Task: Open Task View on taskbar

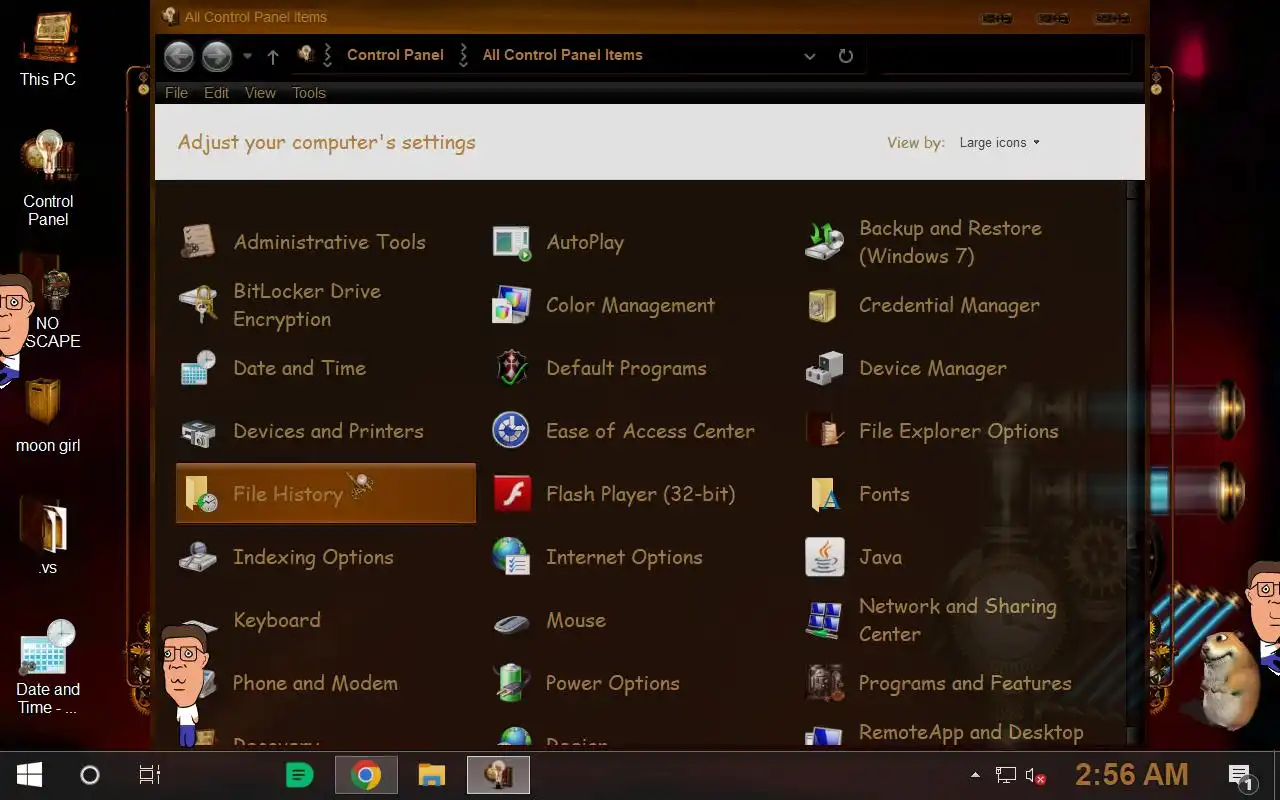Action: tap(150, 775)
